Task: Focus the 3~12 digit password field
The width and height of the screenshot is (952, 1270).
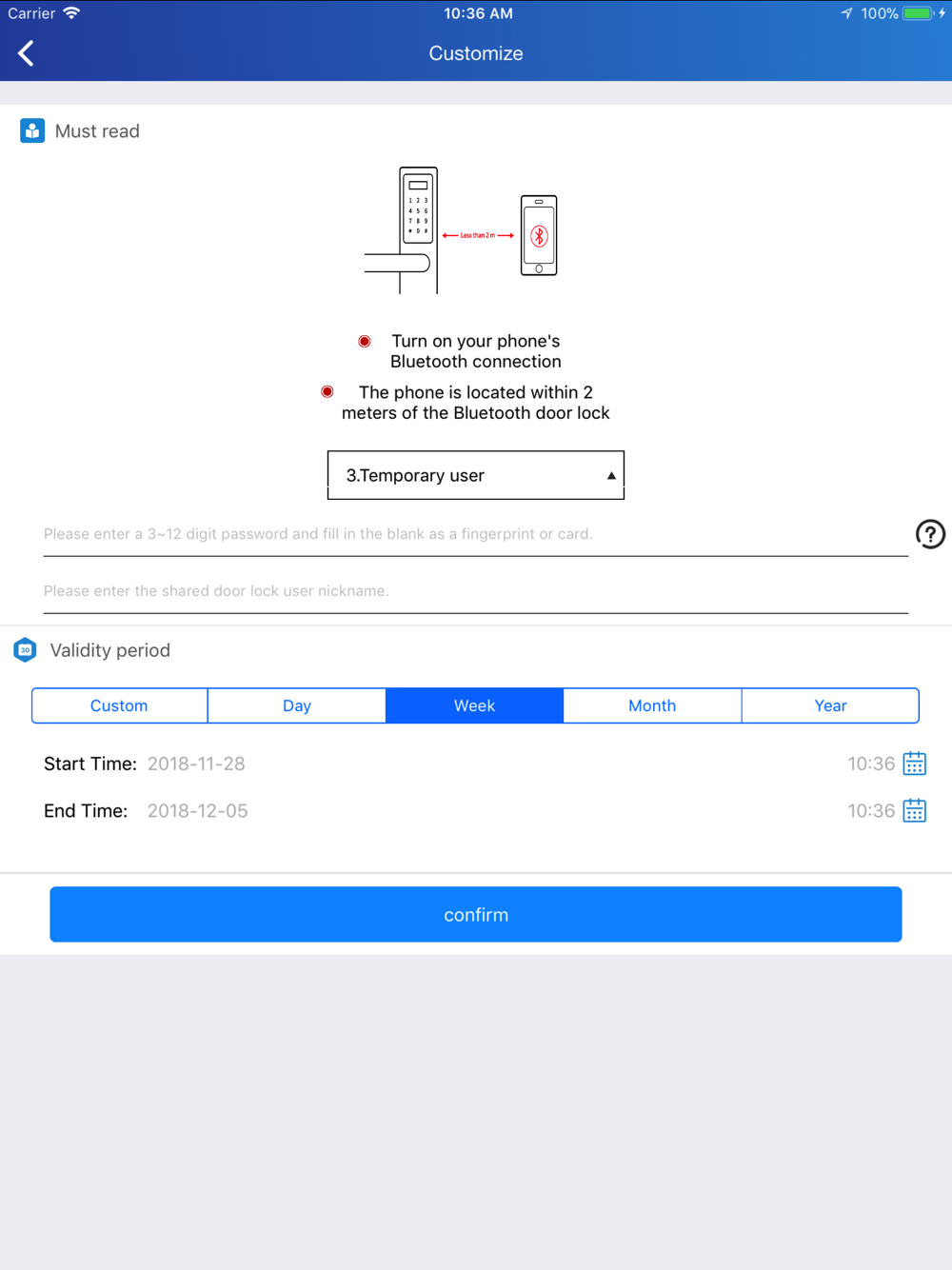Action: pyautogui.click(x=475, y=534)
